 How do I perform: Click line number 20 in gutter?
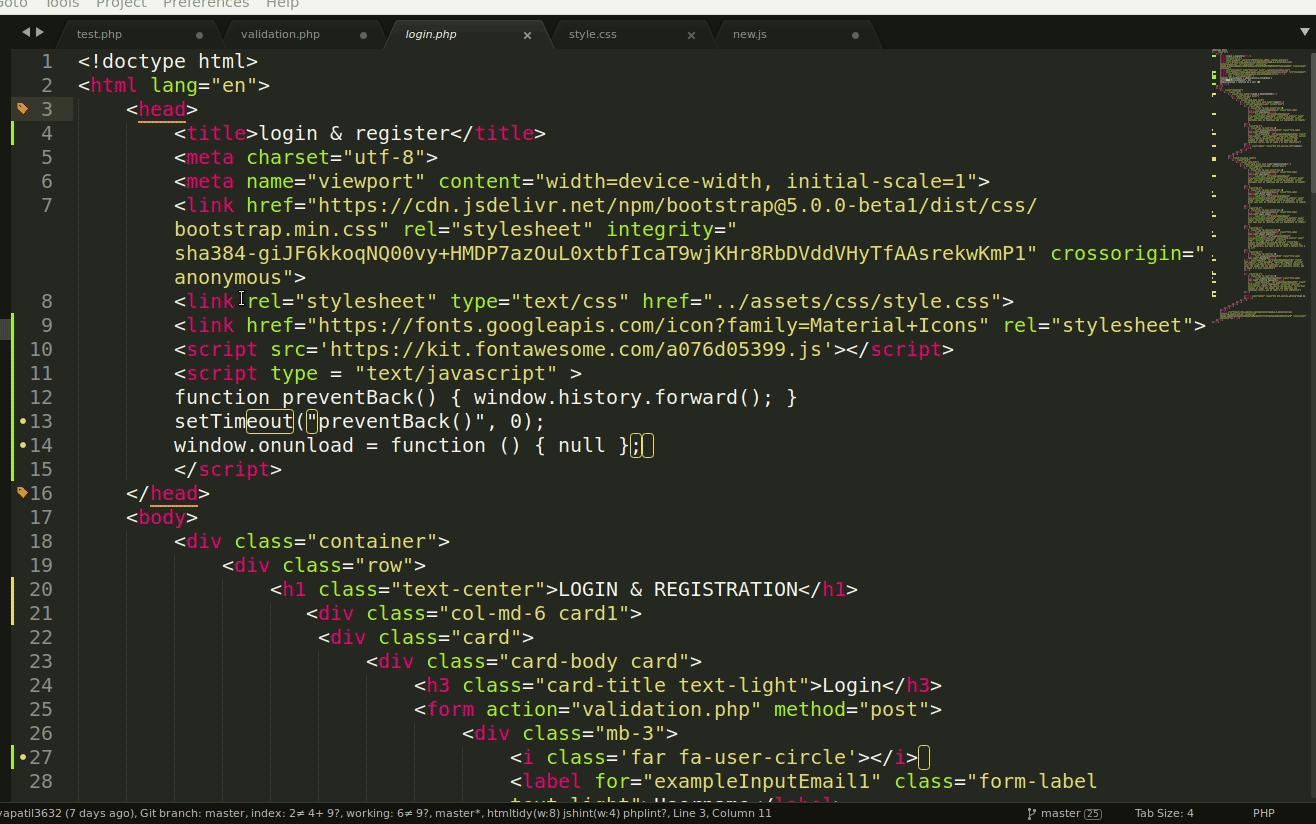pyautogui.click(x=41, y=589)
